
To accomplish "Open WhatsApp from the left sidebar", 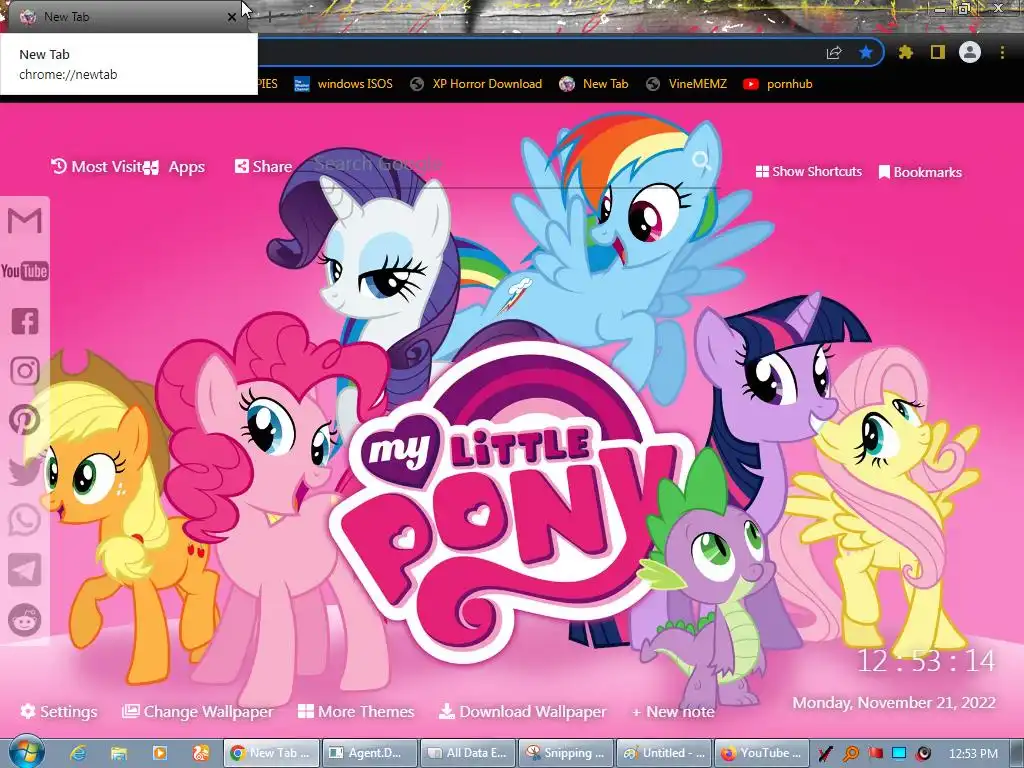I will [25, 520].
